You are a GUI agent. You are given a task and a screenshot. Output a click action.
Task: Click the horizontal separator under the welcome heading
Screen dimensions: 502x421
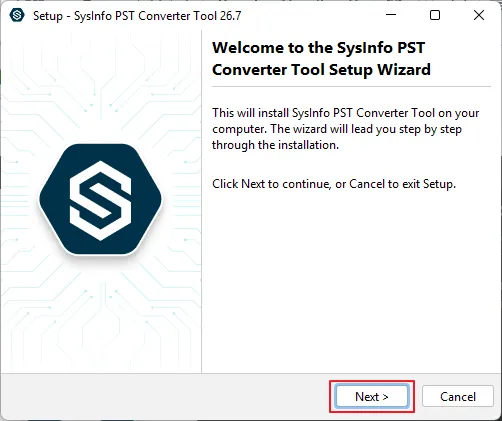[x=351, y=87]
